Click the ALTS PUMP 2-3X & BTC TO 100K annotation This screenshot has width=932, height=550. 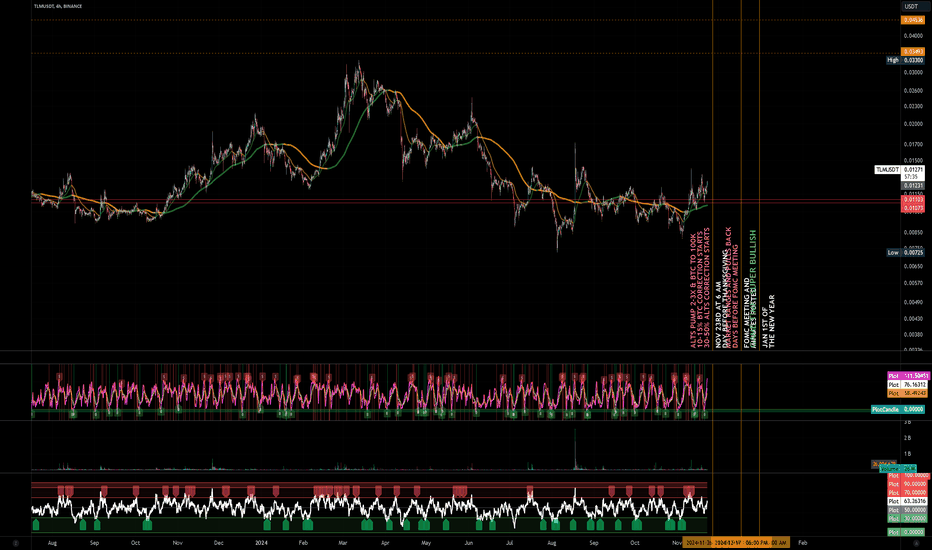pos(692,291)
